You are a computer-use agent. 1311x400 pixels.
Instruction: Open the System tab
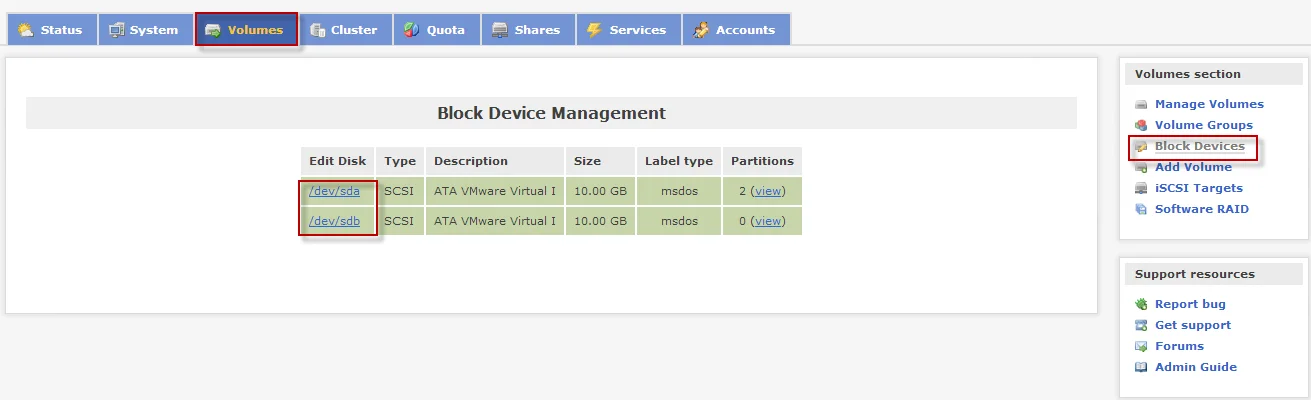click(143, 30)
